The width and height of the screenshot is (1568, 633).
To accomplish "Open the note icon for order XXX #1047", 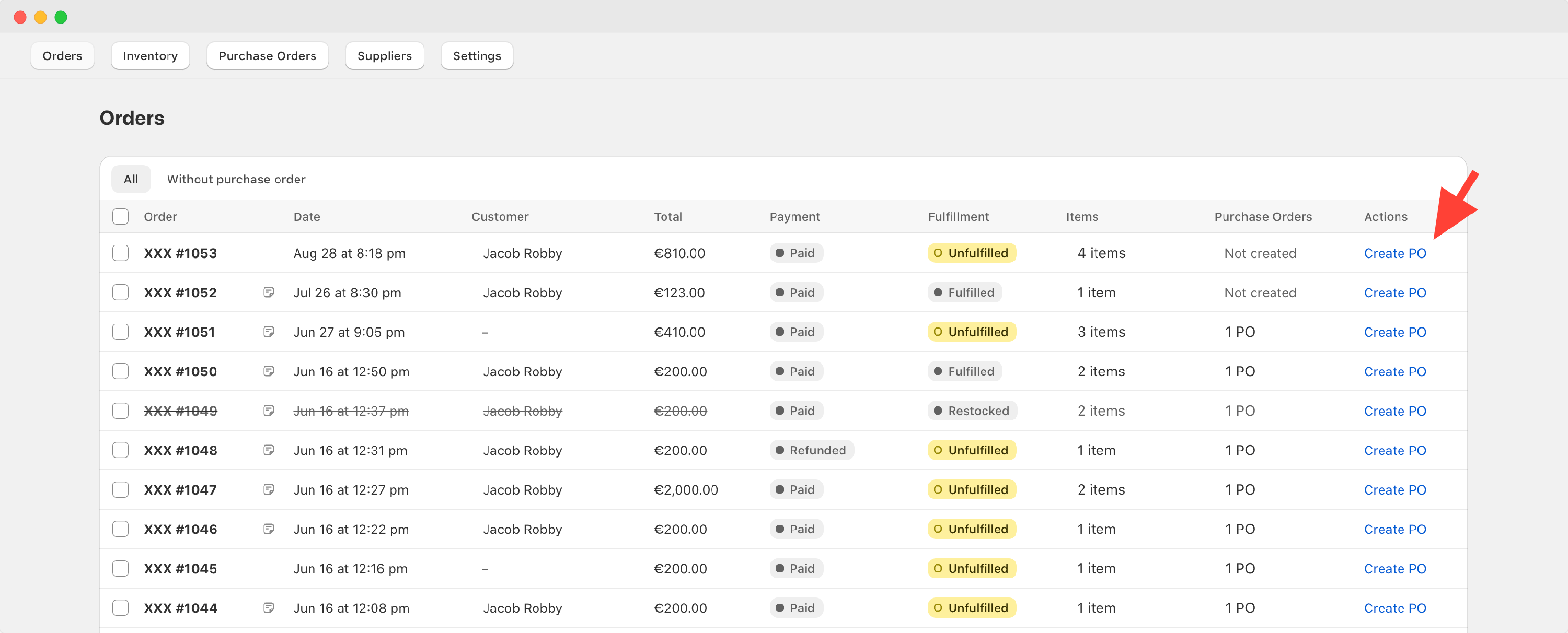I will tap(269, 489).
